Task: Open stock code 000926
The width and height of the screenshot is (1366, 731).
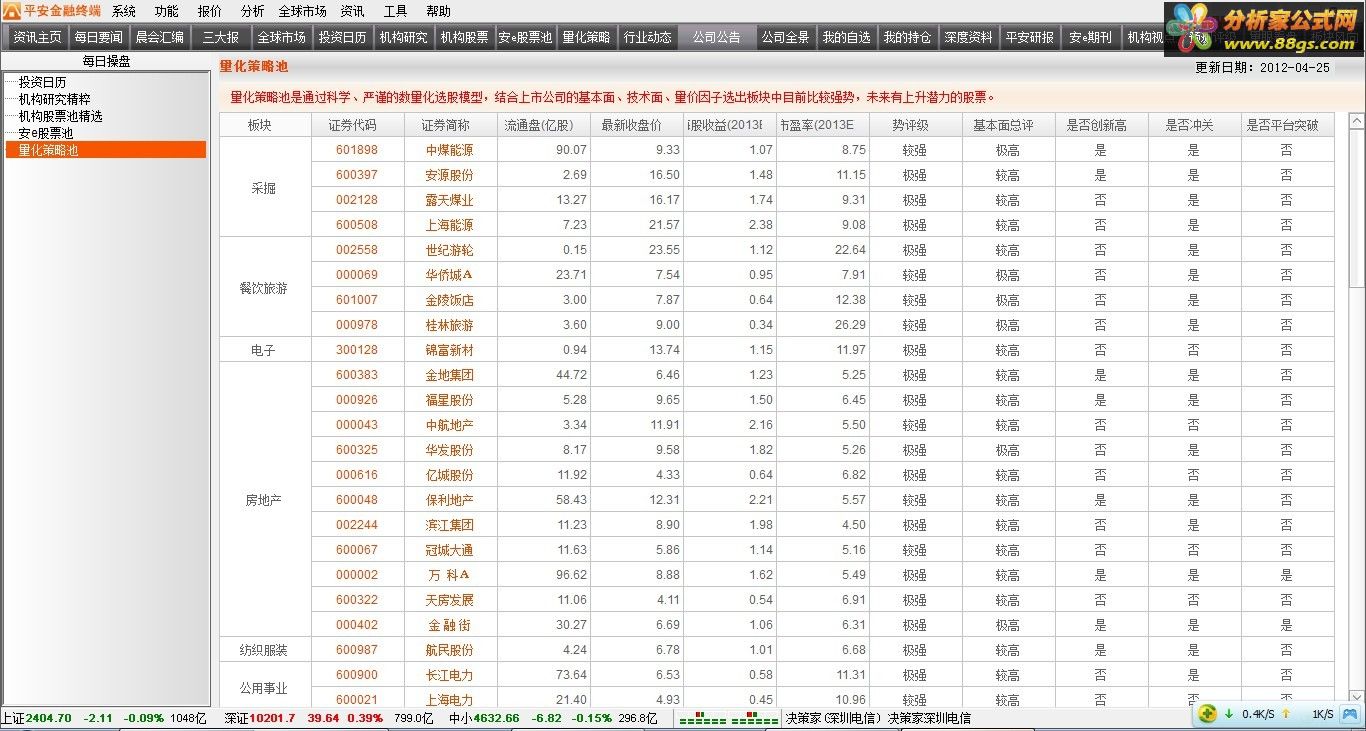Action: pyautogui.click(x=357, y=400)
